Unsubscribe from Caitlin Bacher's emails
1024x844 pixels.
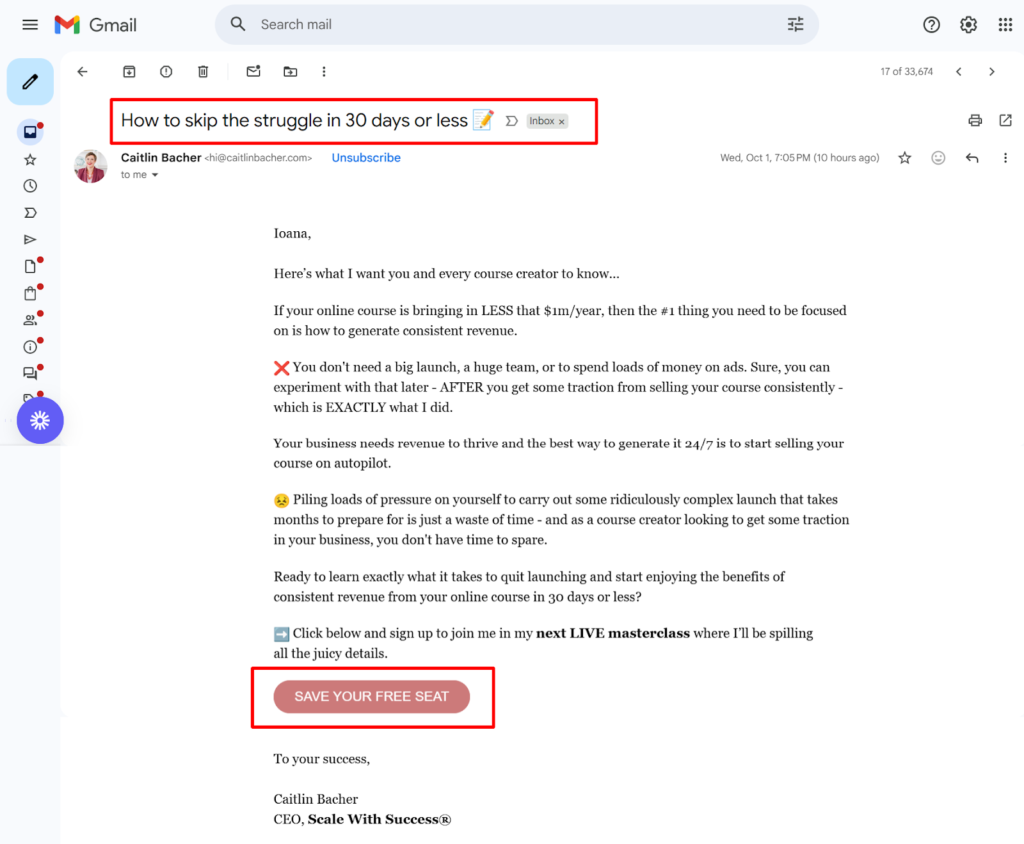click(x=366, y=157)
